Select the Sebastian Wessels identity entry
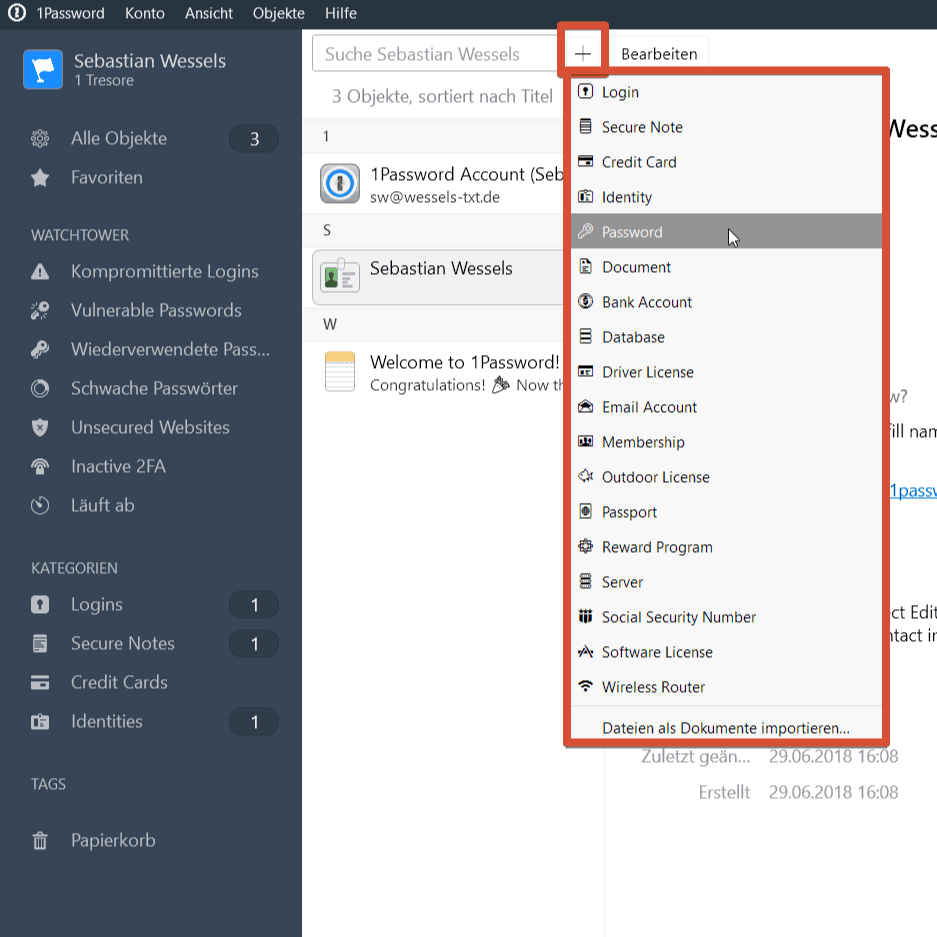 (437, 277)
